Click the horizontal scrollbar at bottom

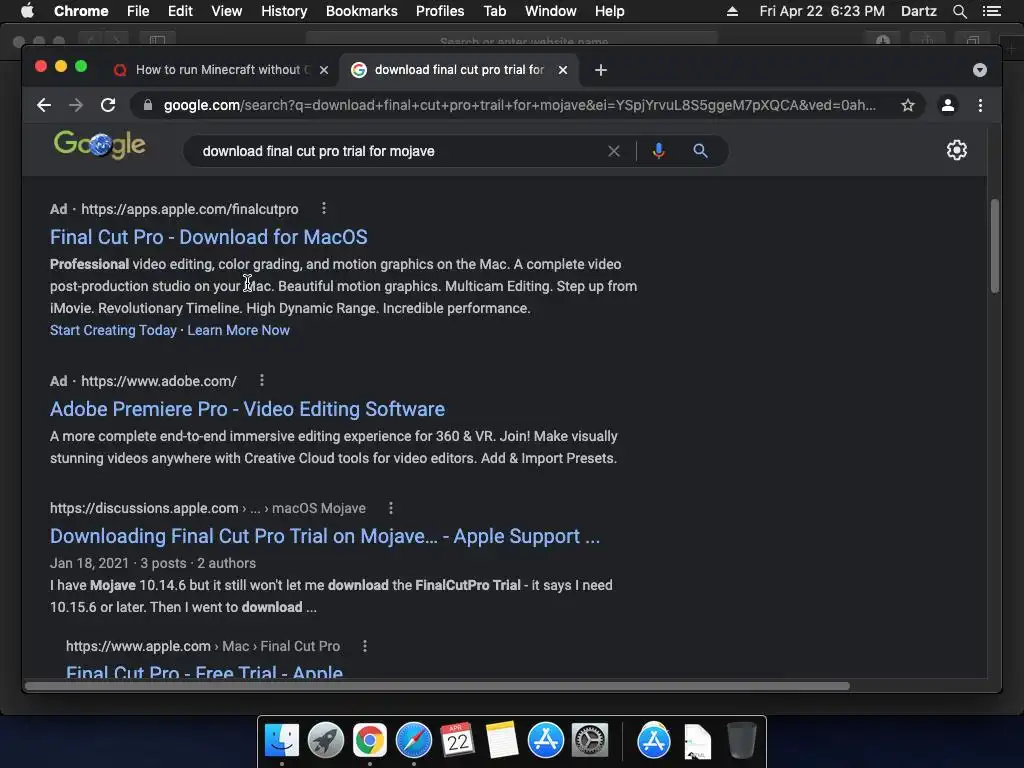click(438, 686)
